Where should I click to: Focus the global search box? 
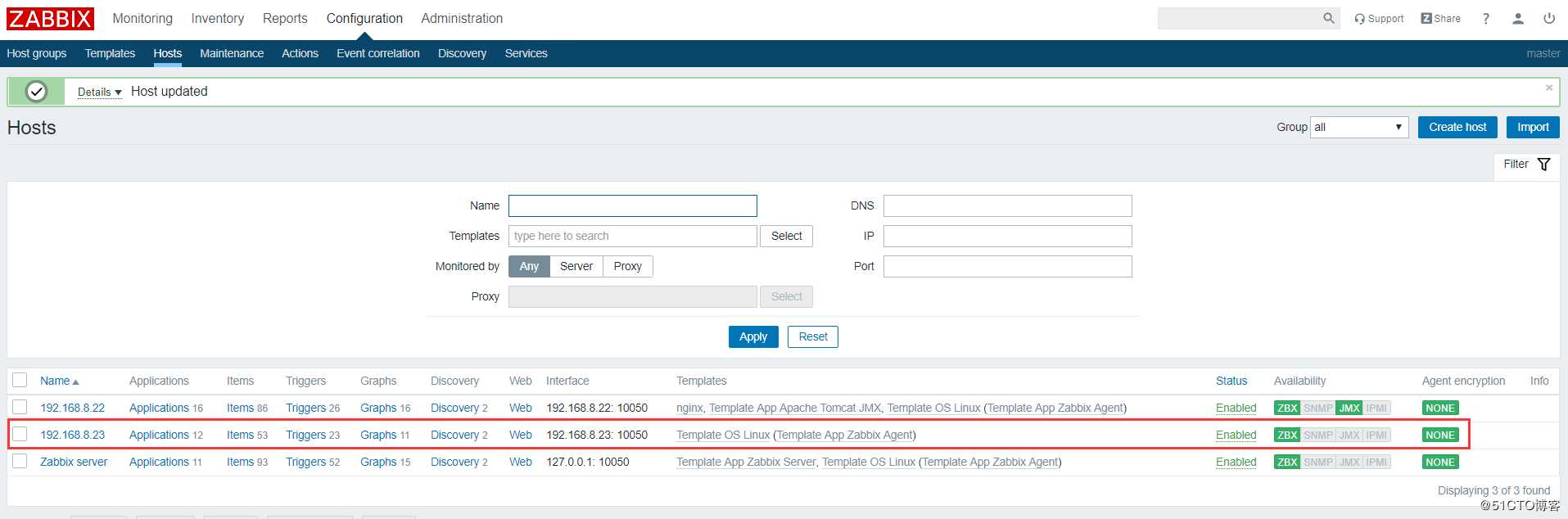tap(1238, 18)
